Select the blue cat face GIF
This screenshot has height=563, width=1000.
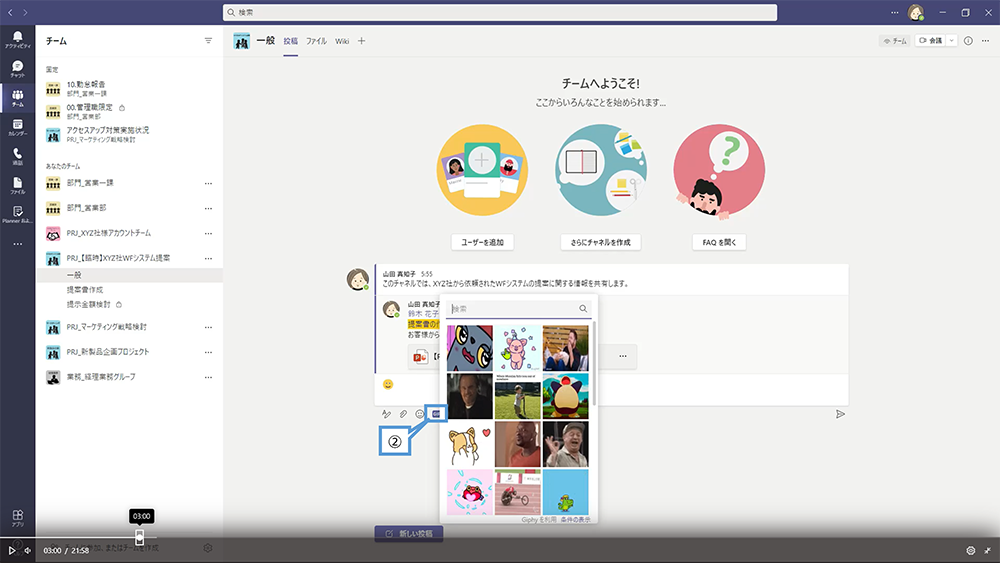point(469,348)
